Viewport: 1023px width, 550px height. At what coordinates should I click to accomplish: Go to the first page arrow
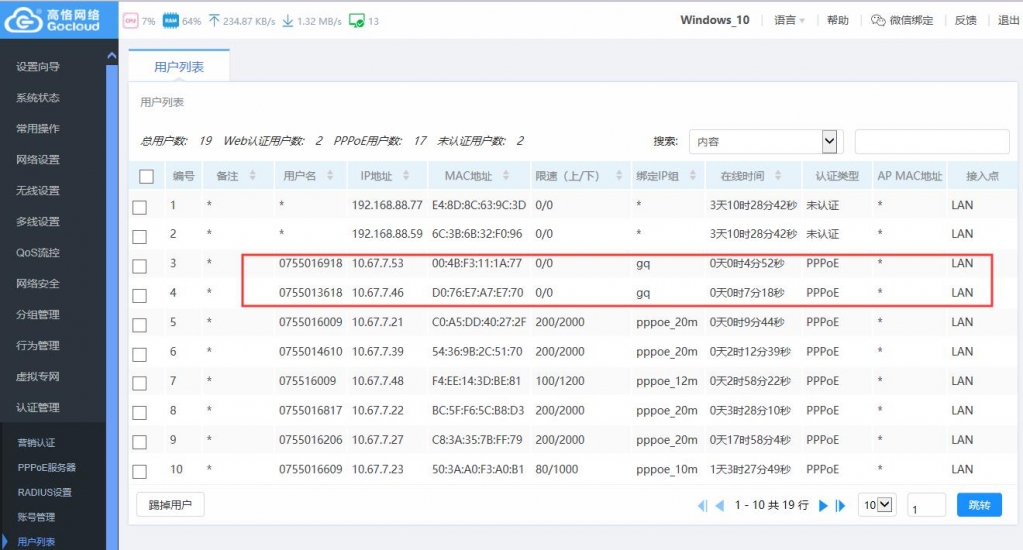click(x=702, y=505)
